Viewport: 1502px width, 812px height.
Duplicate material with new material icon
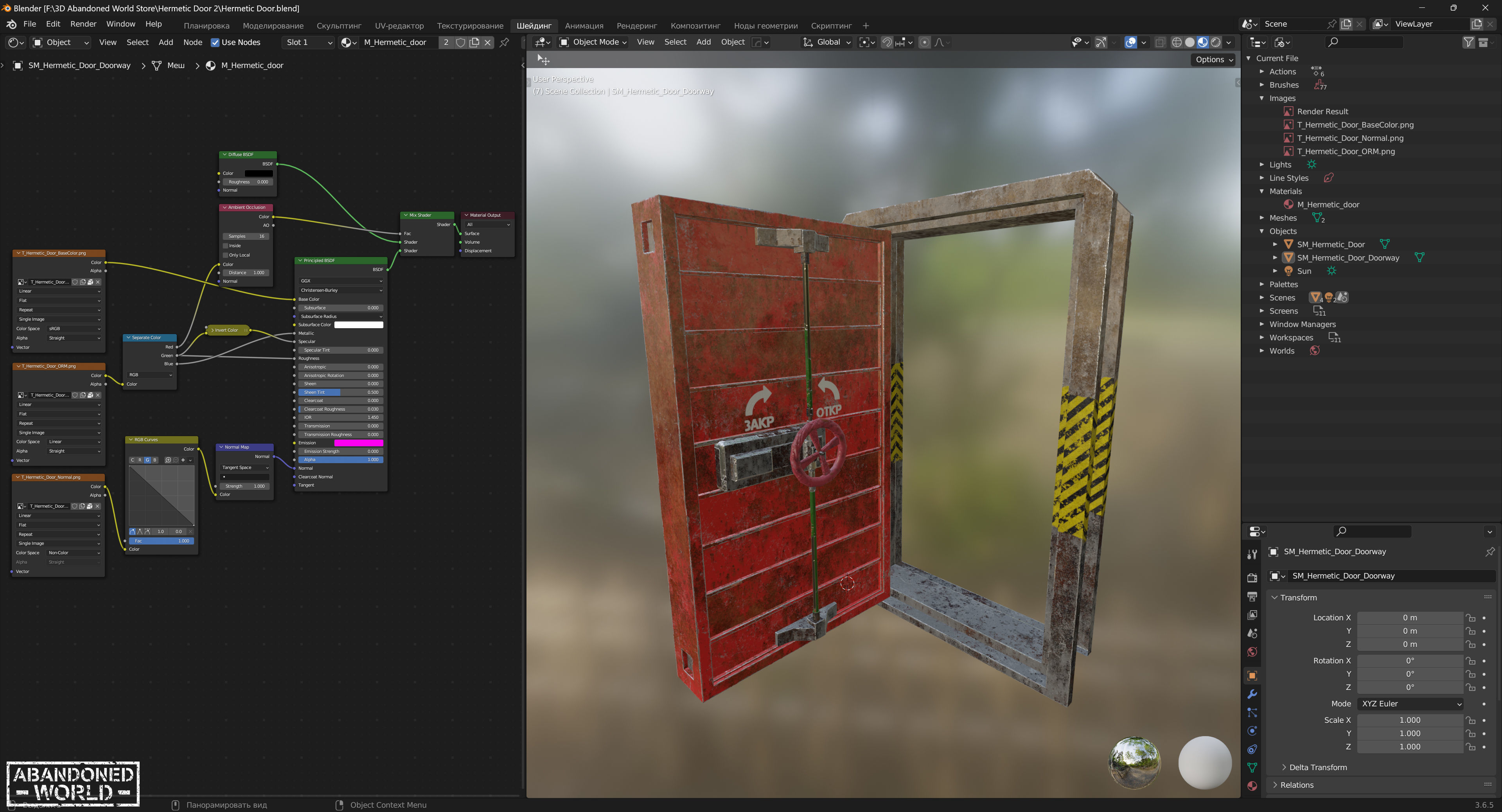pyautogui.click(x=474, y=42)
